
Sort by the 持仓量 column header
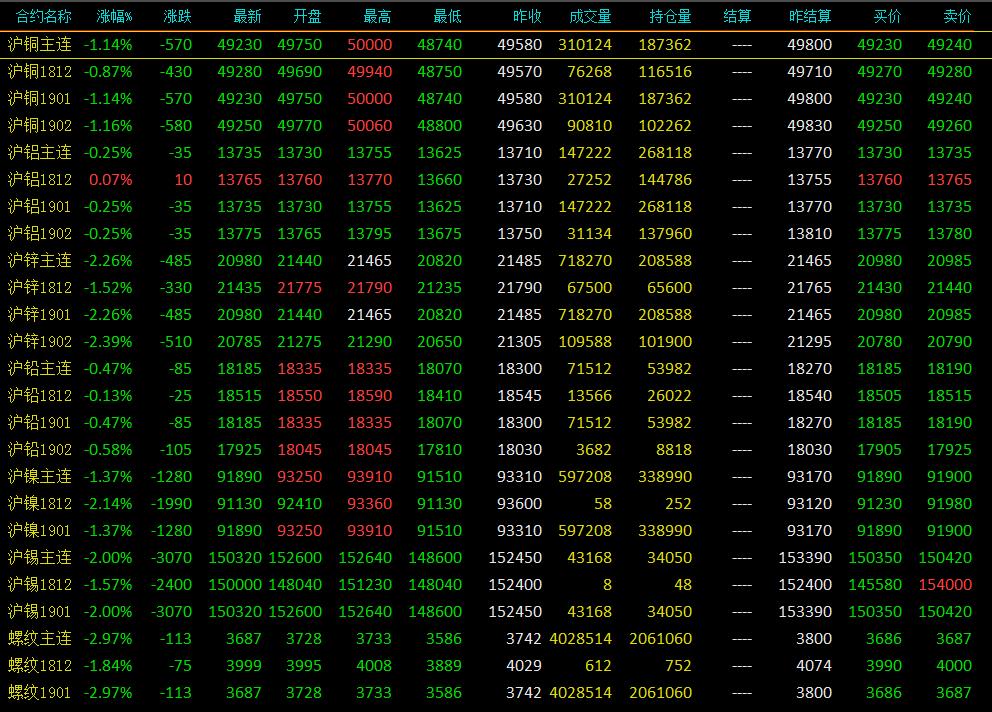(x=670, y=16)
